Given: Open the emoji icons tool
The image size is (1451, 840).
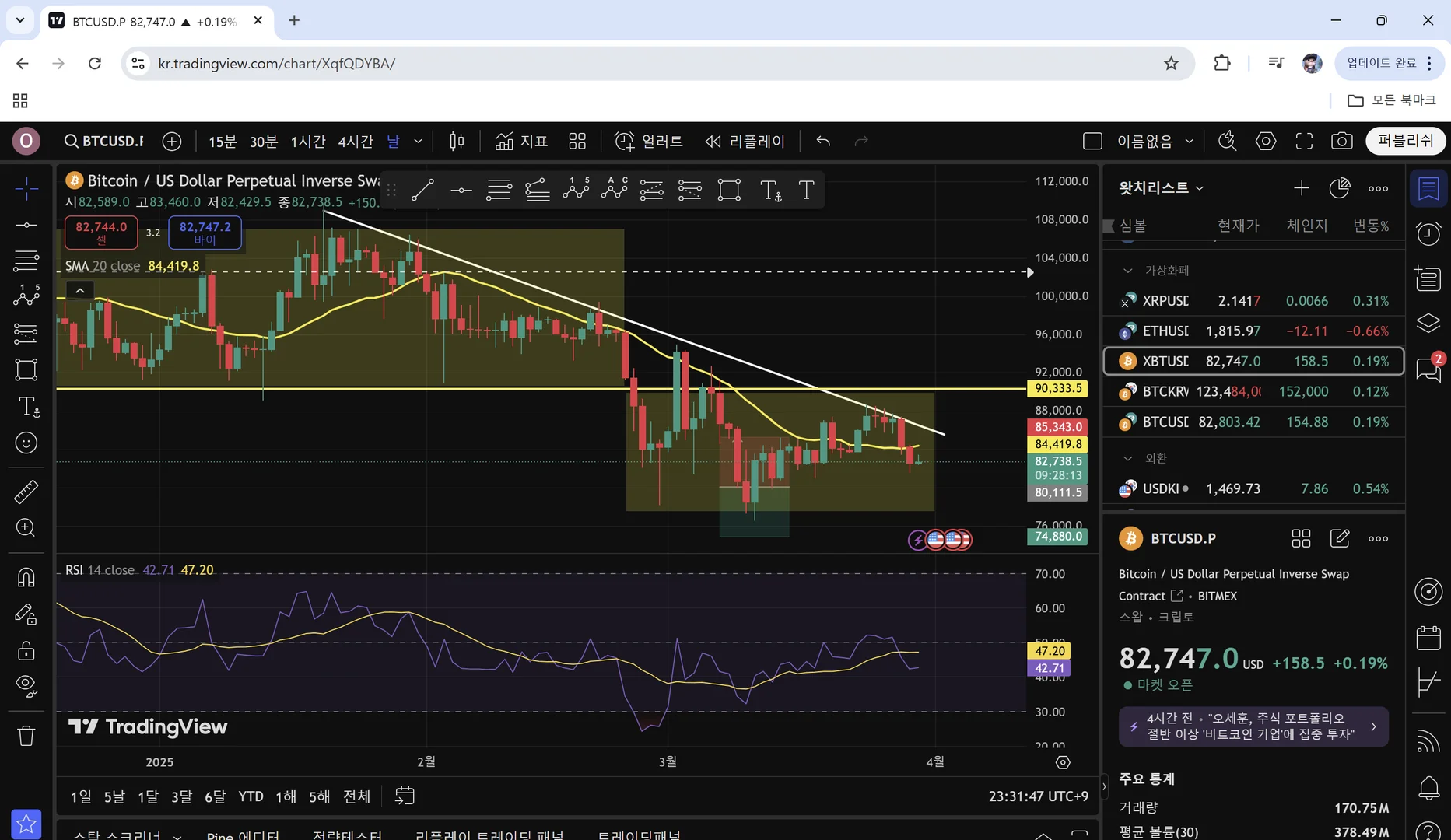Looking at the screenshot, I should pos(26,443).
